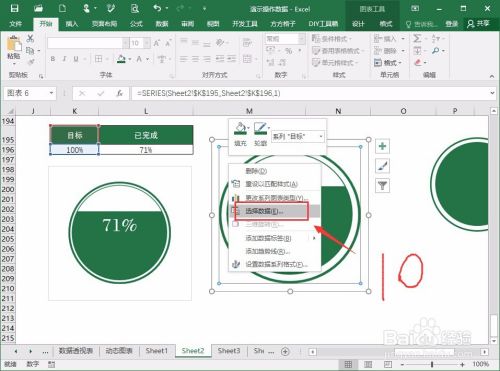500x371 pixels.
Task: Toggle the ribbon display options button
Action: pos(415,8)
